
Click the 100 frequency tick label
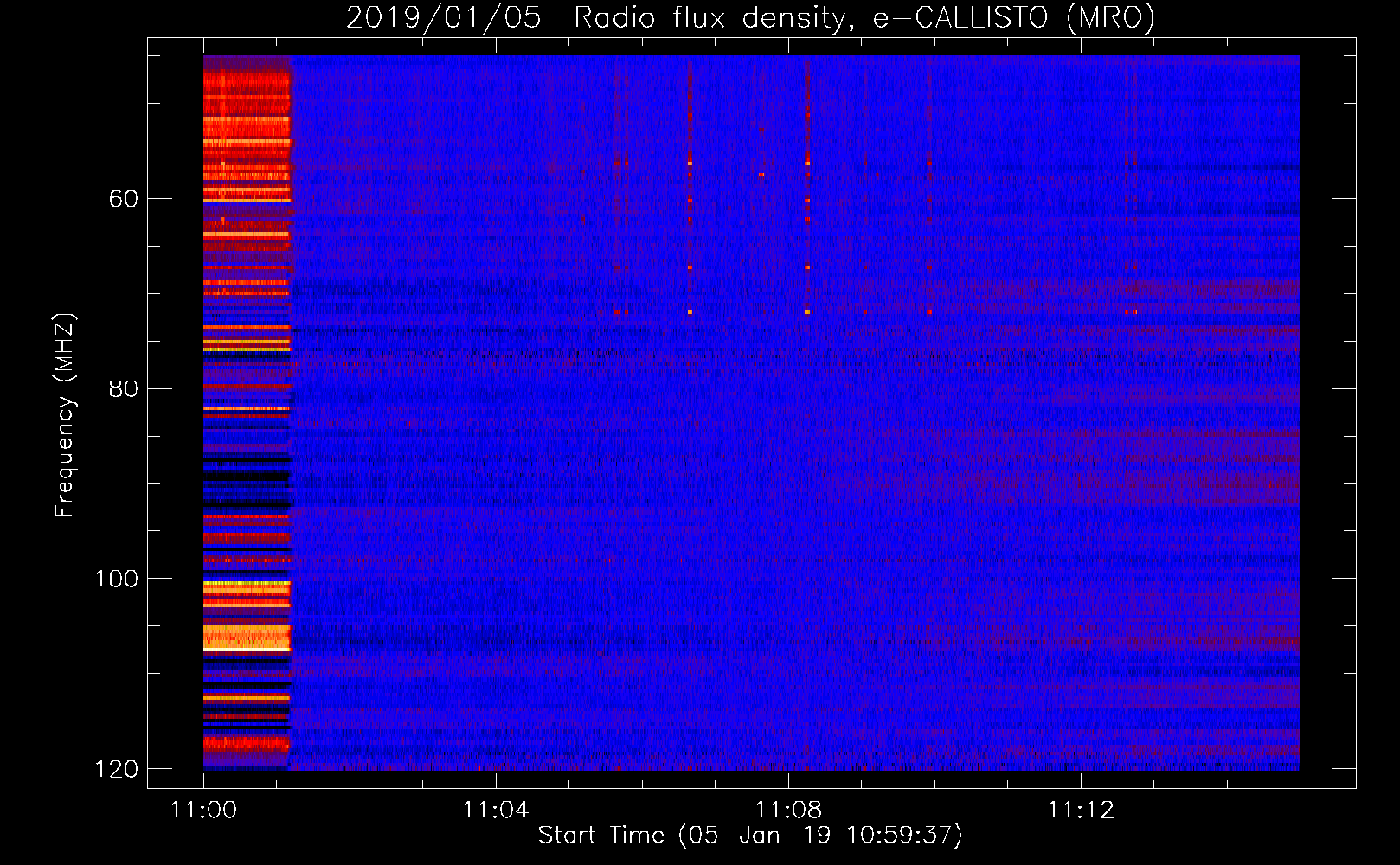coord(116,579)
